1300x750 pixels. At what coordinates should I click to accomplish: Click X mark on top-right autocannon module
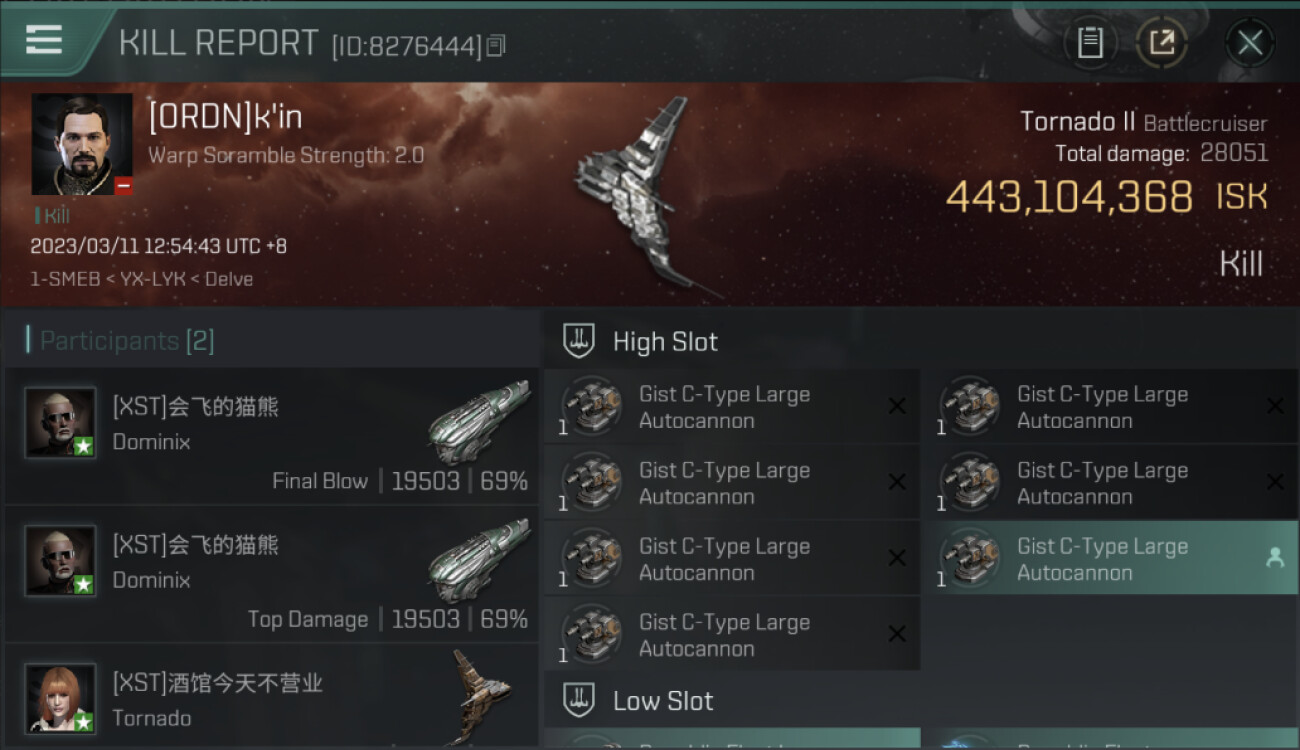click(x=1275, y=406)
